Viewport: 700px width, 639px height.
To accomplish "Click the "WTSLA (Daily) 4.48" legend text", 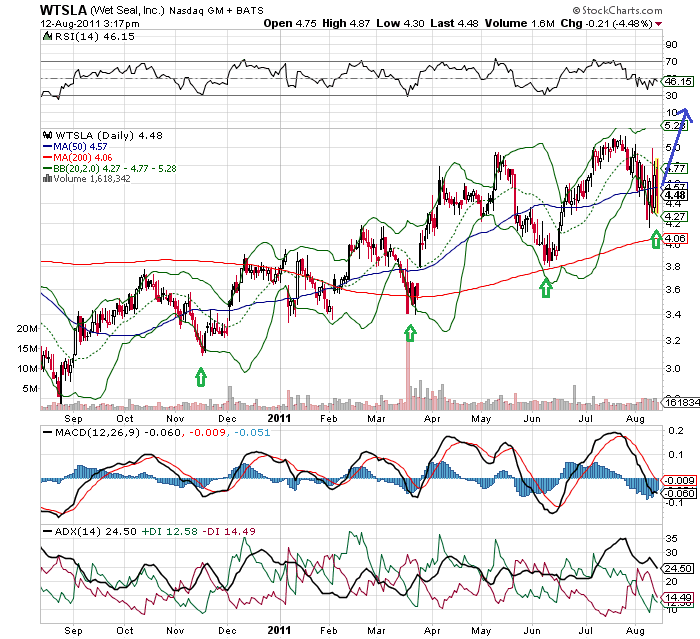I will tap(109, 135).
